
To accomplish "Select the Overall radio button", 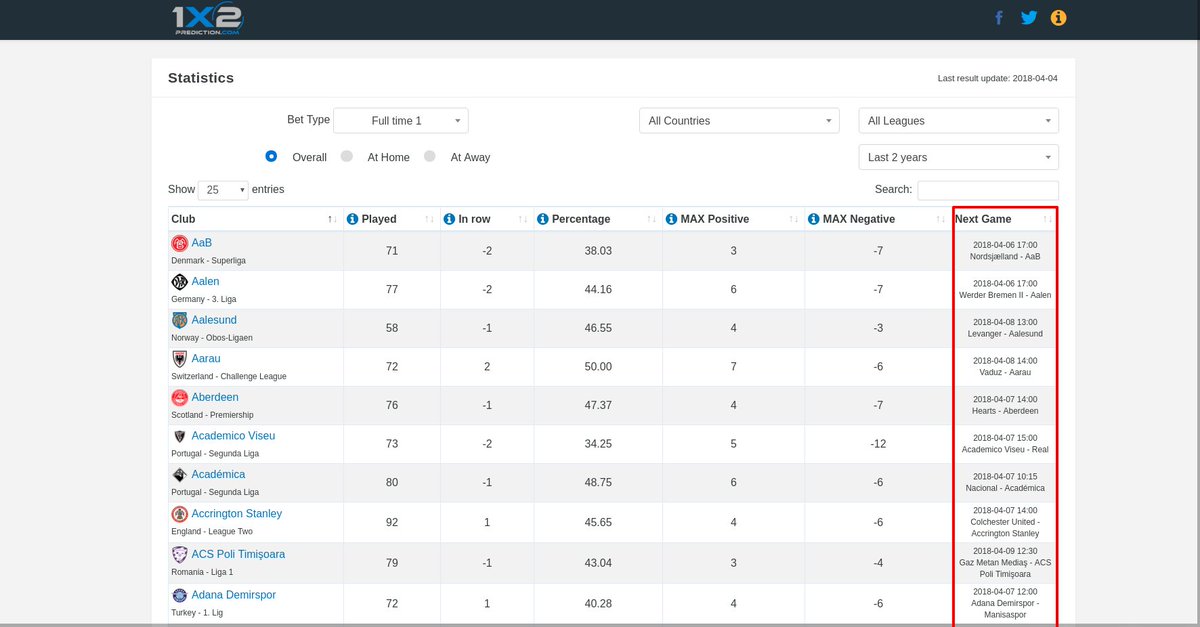I will point(271,156).
